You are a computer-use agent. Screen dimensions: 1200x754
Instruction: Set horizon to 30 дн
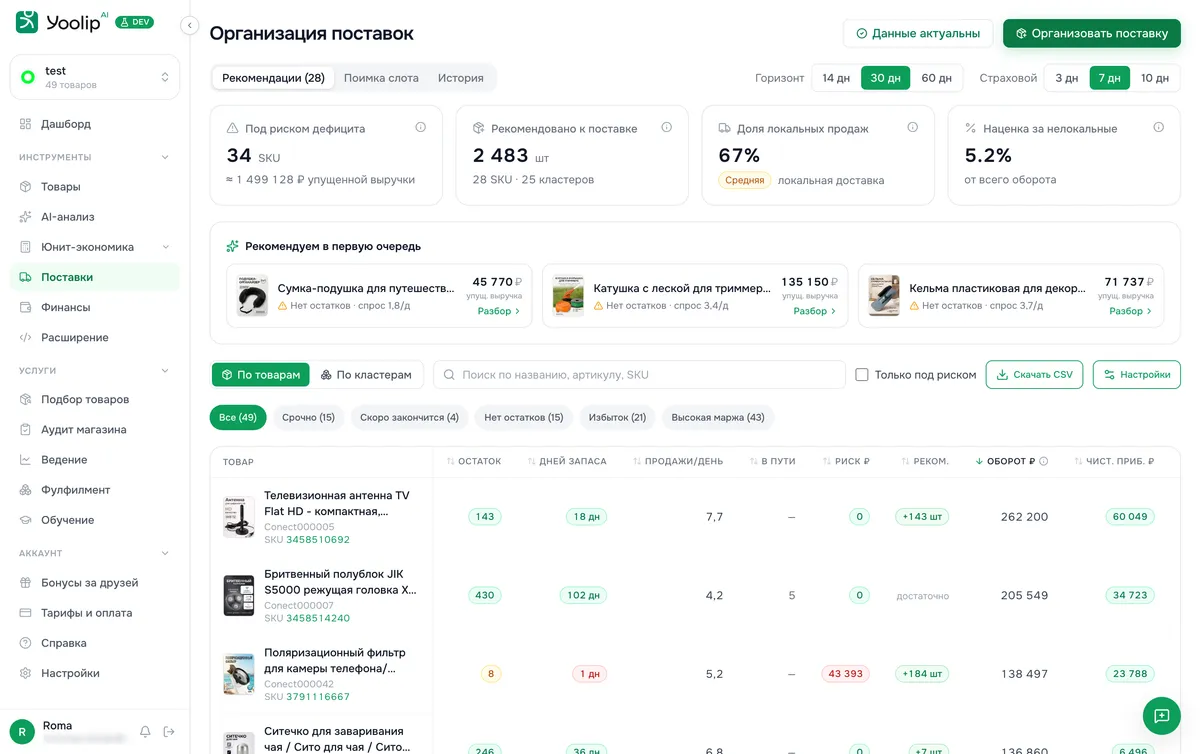click(885, 78)
